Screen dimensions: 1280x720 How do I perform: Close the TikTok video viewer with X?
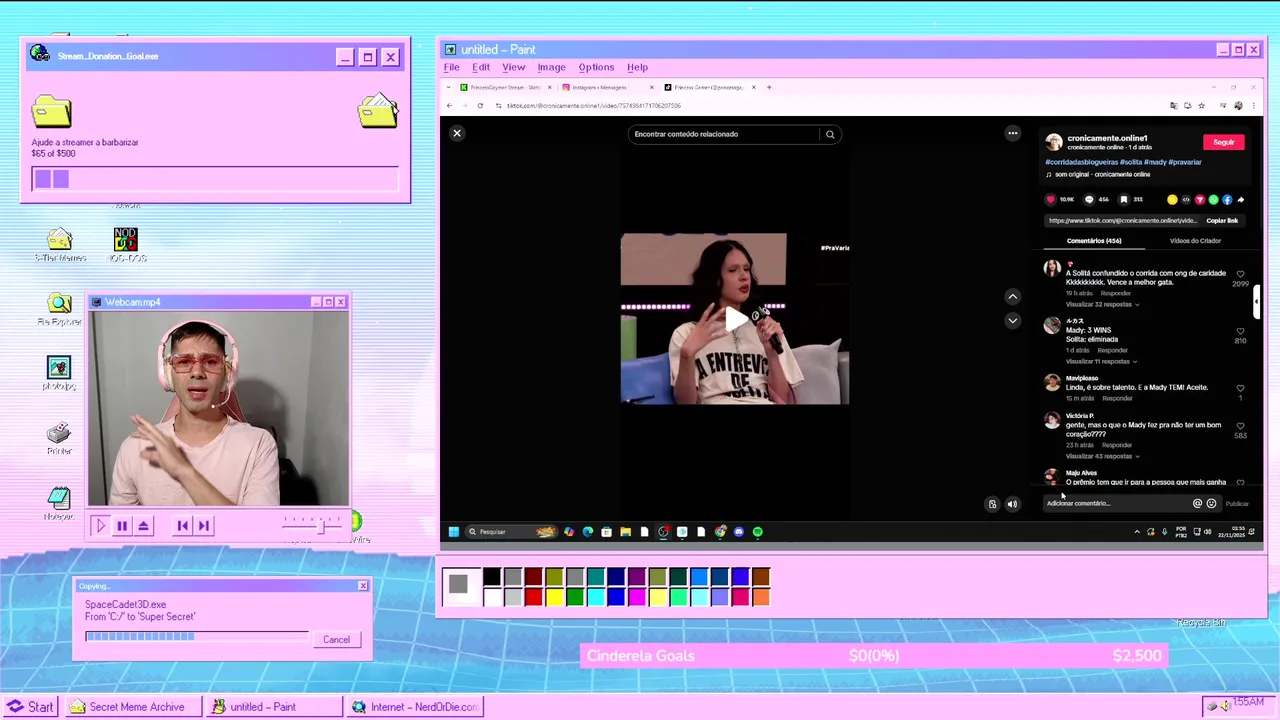[x=457, y=133]
